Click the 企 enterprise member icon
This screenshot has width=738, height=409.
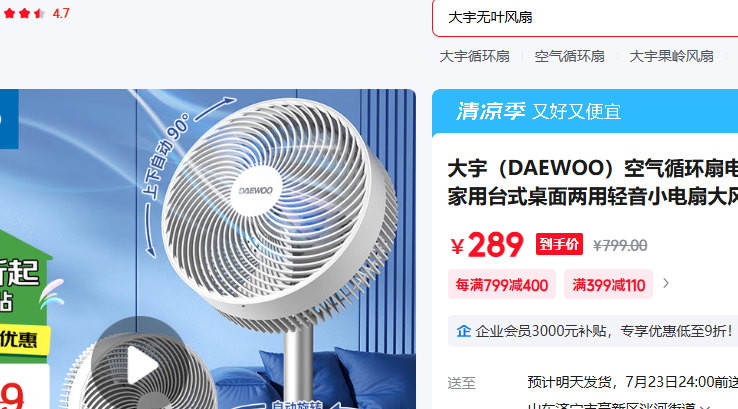coord(464,331)
